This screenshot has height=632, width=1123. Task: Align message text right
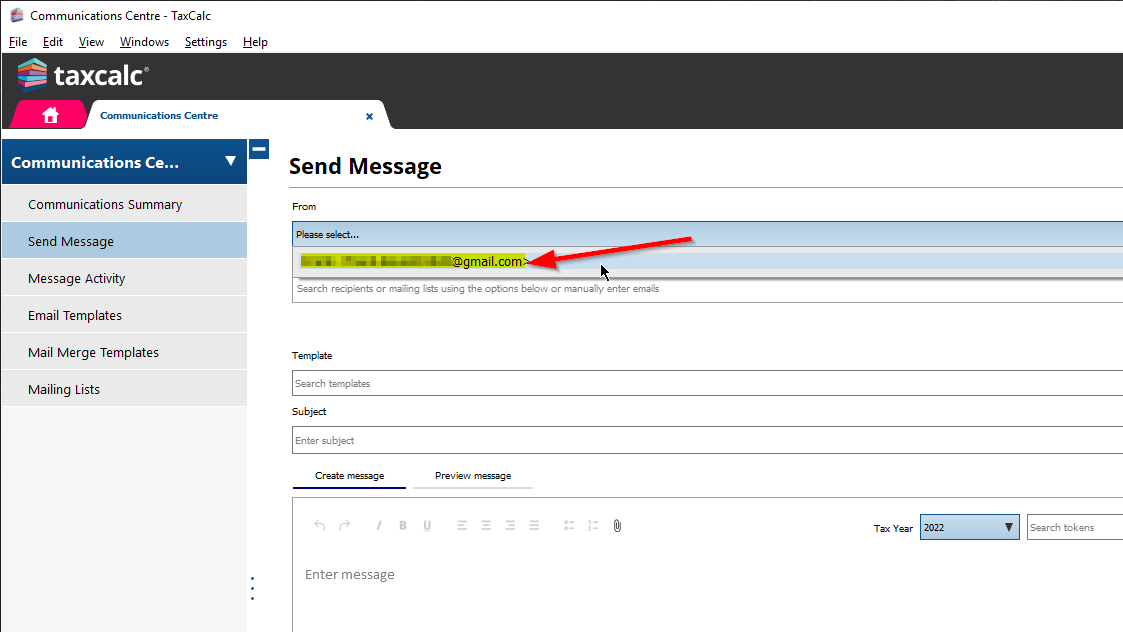510,525
